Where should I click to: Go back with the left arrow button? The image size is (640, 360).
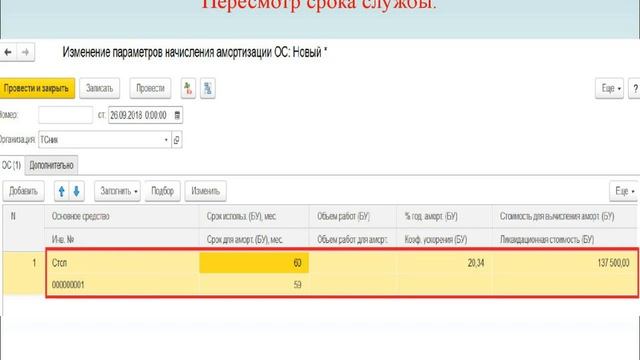(7, 52)
